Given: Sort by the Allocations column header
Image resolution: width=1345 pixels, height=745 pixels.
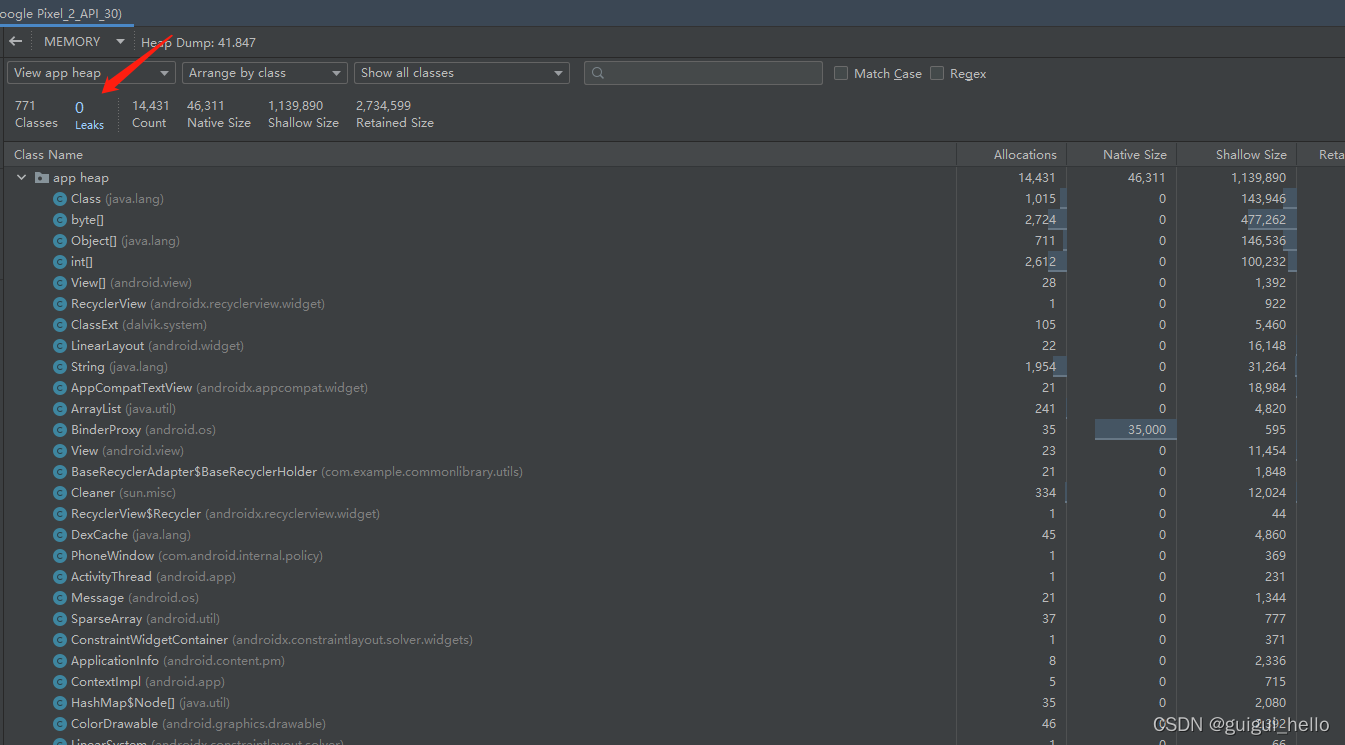Looking at the screenshot, I should coord(1012,155).
